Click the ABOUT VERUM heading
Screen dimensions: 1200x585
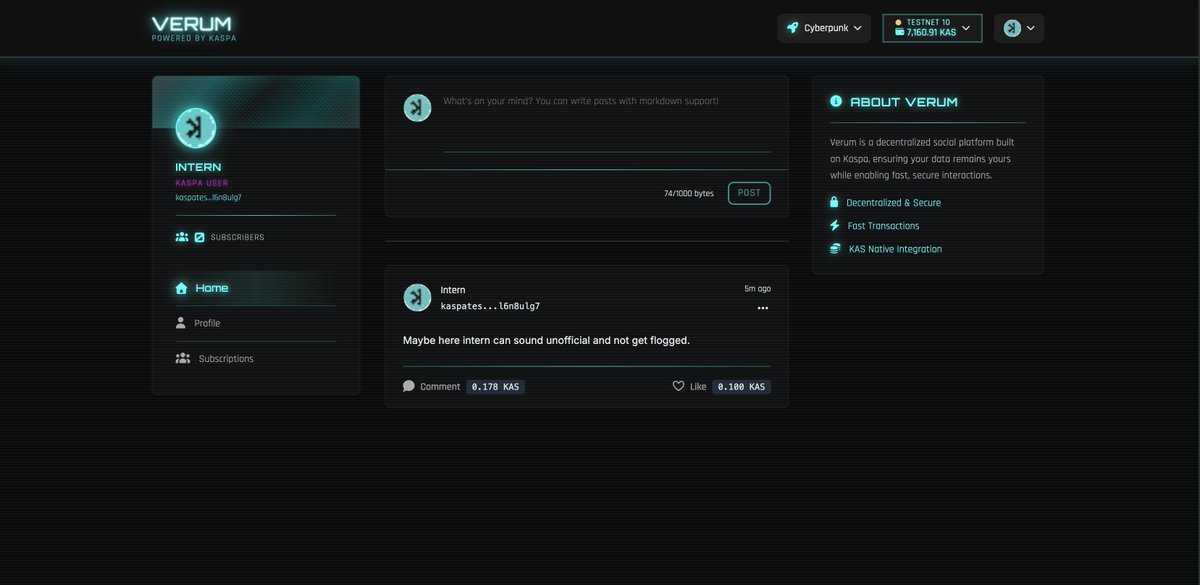(904, 102)
